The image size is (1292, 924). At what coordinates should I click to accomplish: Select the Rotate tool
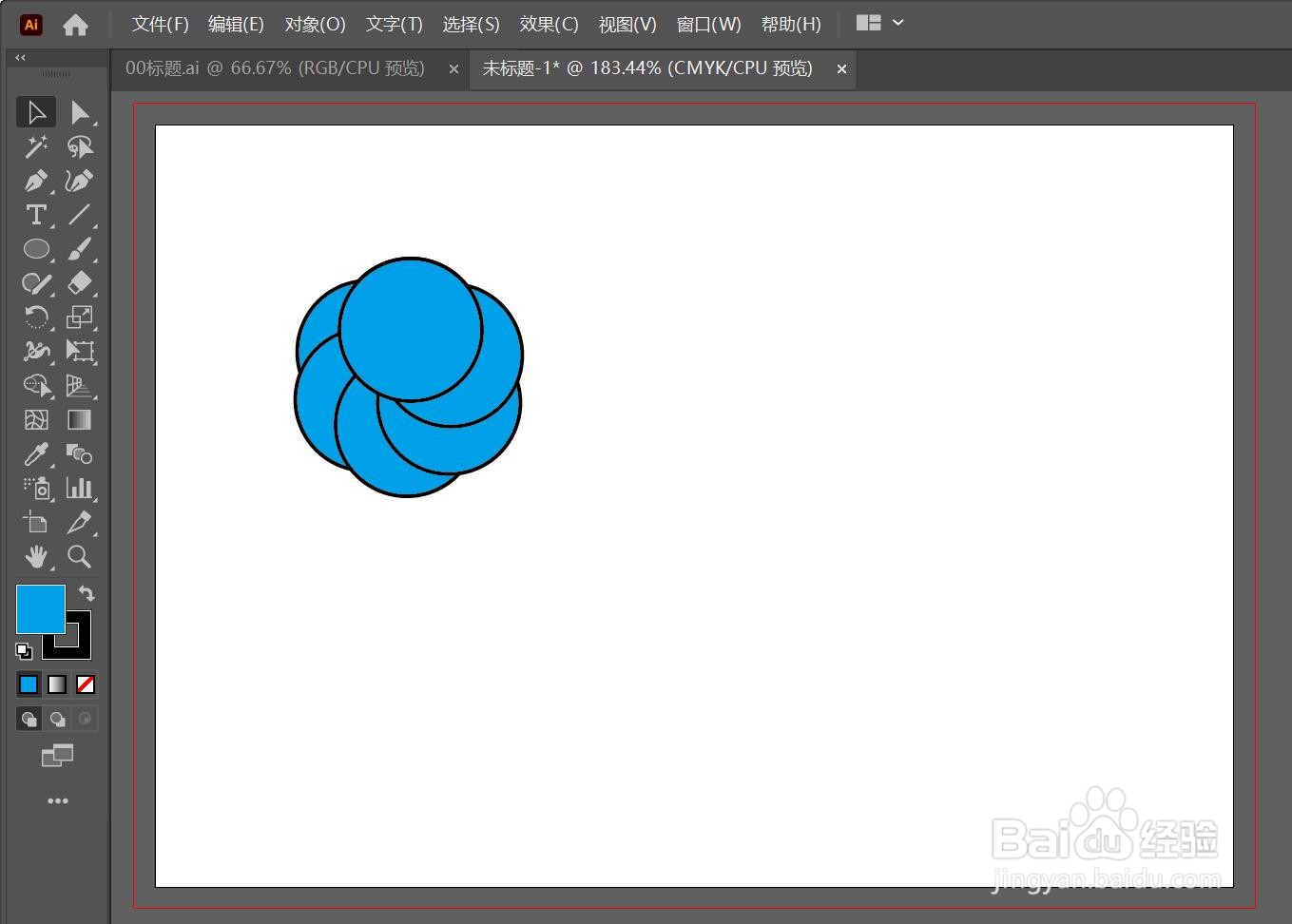coord(36,318)
